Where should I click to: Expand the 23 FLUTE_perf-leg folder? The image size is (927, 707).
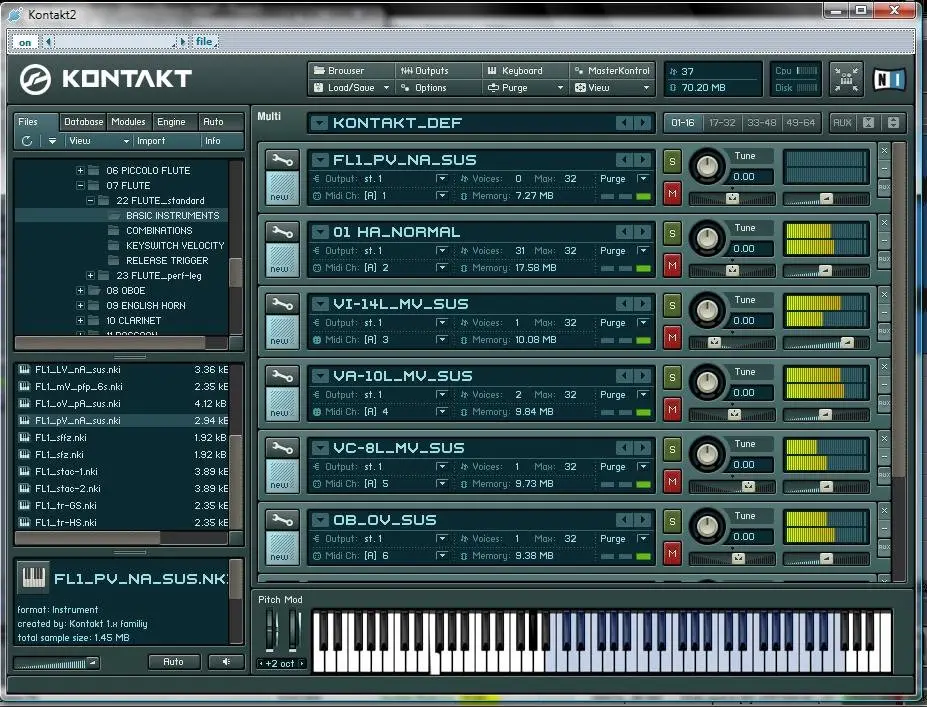(90, 275)
